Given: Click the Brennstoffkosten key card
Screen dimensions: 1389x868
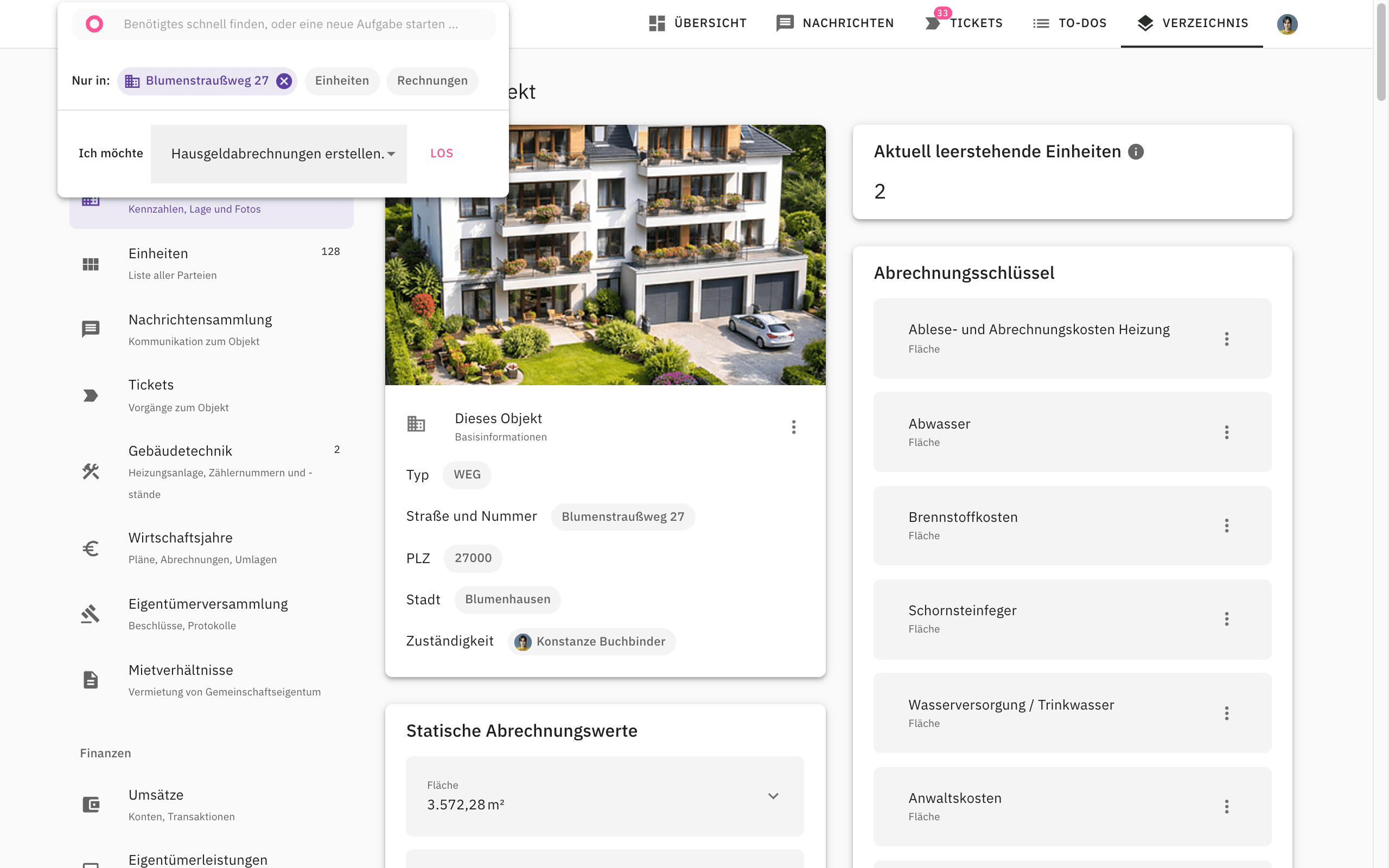Looking at the screenshot, I should click(1072, 525).
